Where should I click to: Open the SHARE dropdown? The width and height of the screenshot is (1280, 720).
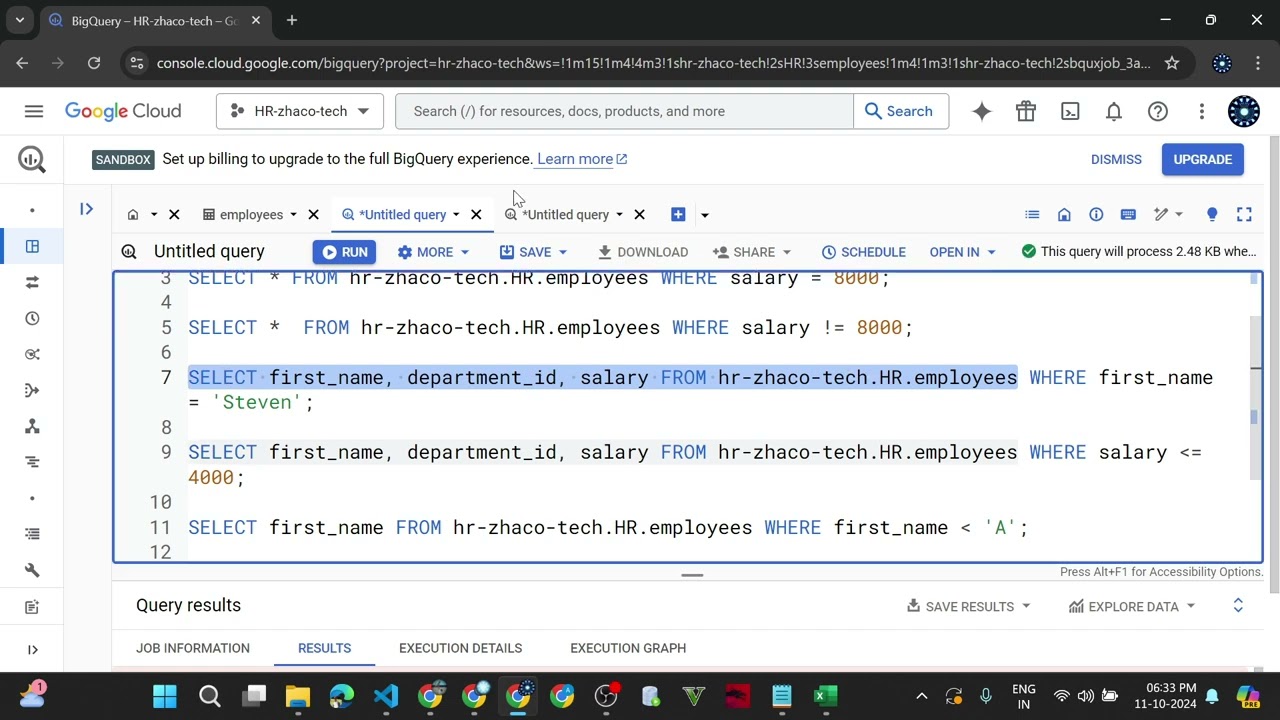point(752,252)
